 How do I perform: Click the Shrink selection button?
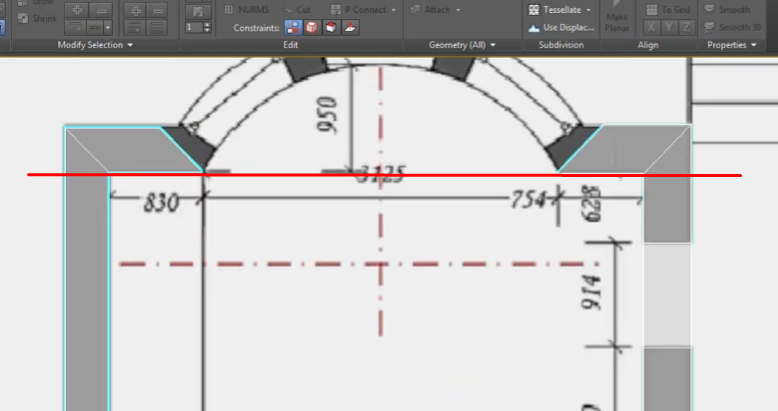click(37, 19)
